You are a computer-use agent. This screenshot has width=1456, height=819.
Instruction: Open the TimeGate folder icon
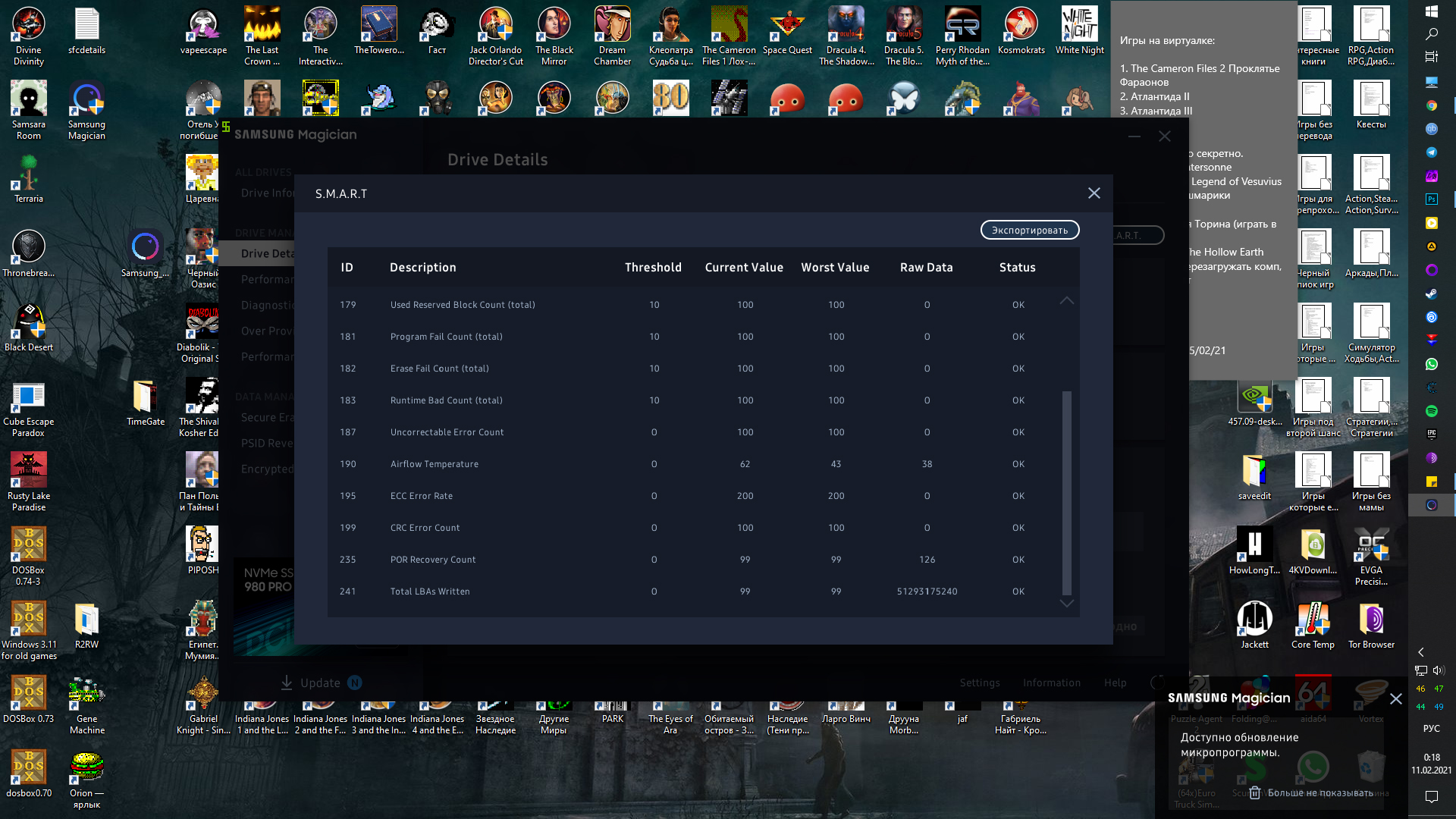point(145,402)
